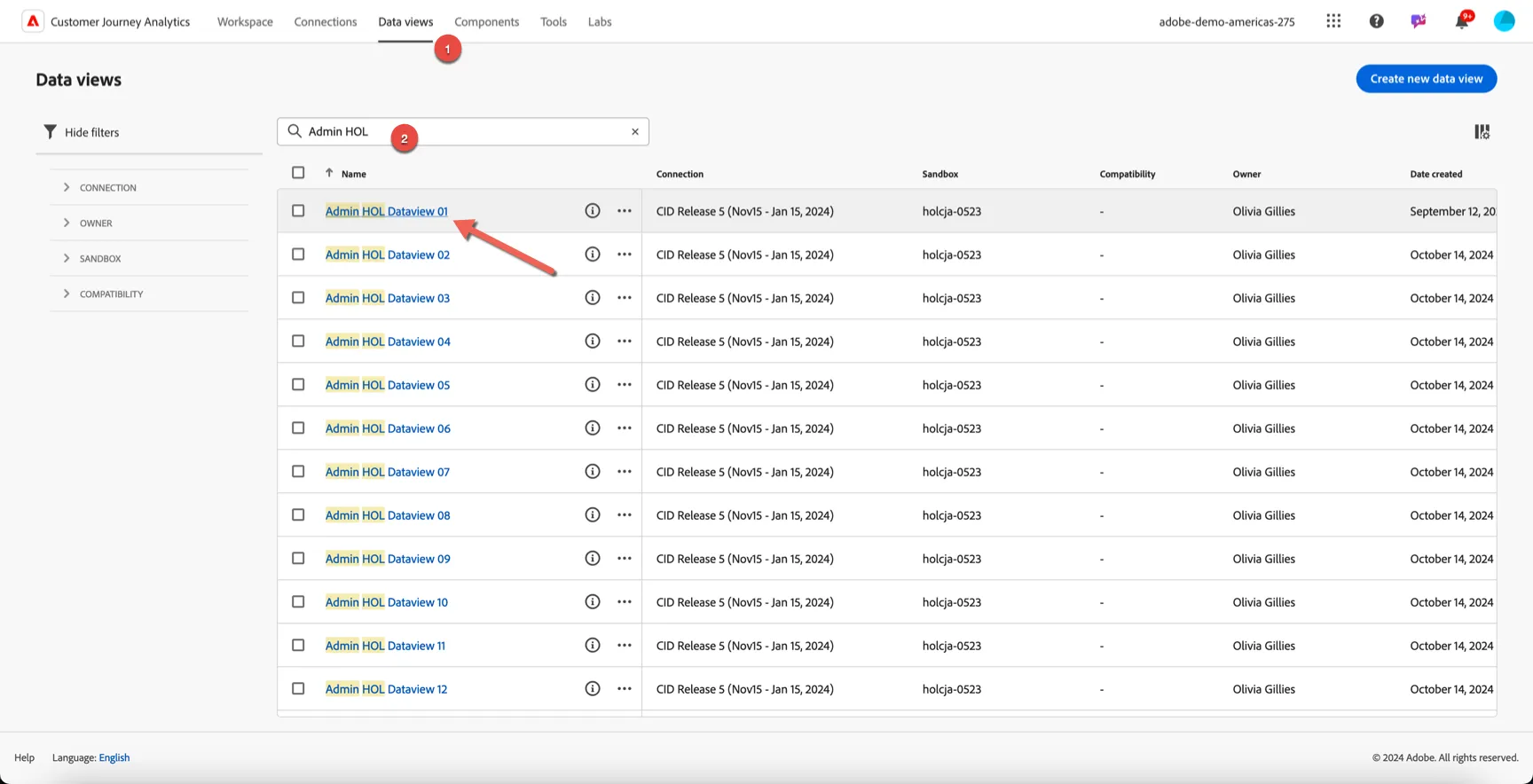Open Admin HOL Dataview 01 link
Viewport: 1533px width, 784px height.
tap(387, 211)
